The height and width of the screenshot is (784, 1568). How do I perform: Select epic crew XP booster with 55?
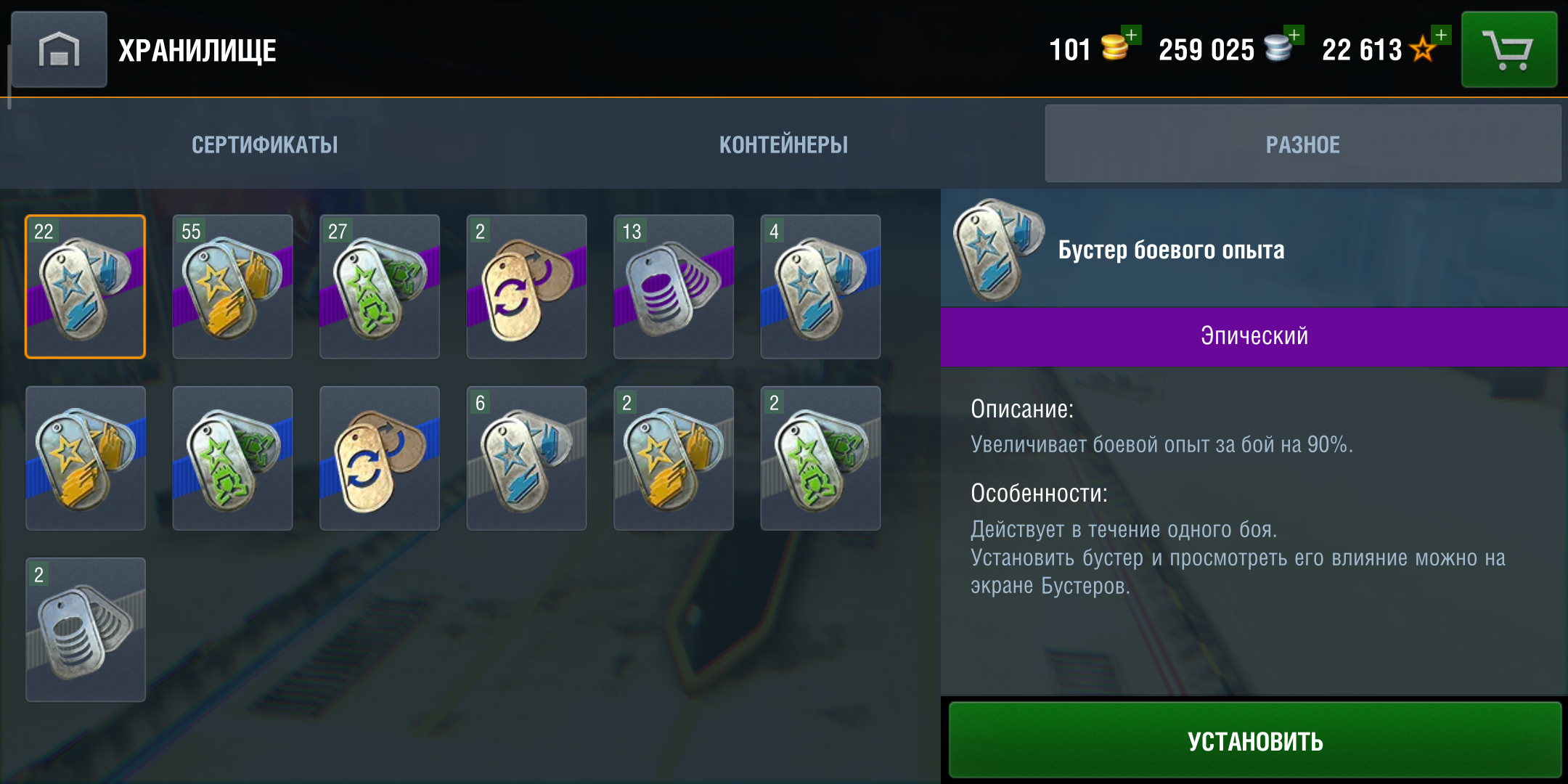point(232,287)
